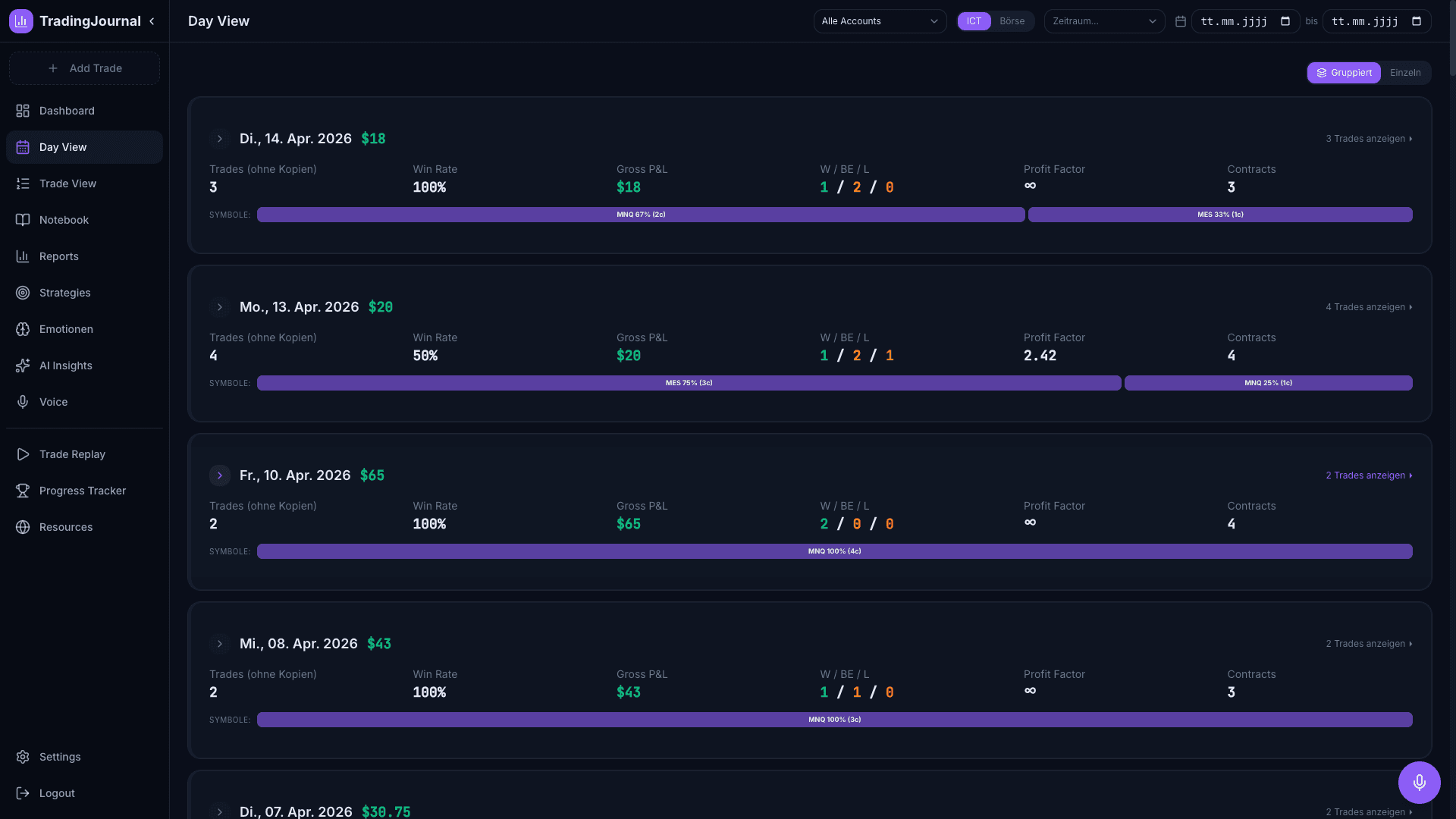Collapse sidebar with arrow beside TradingJournal
The width and height of the screenshot is (1456, 819).
152,21
